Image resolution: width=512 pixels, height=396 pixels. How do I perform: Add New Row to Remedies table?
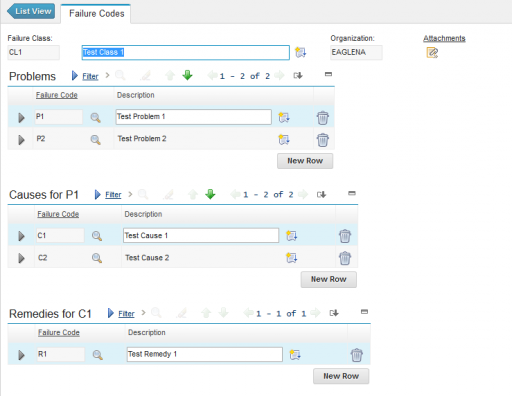[341, 376]
